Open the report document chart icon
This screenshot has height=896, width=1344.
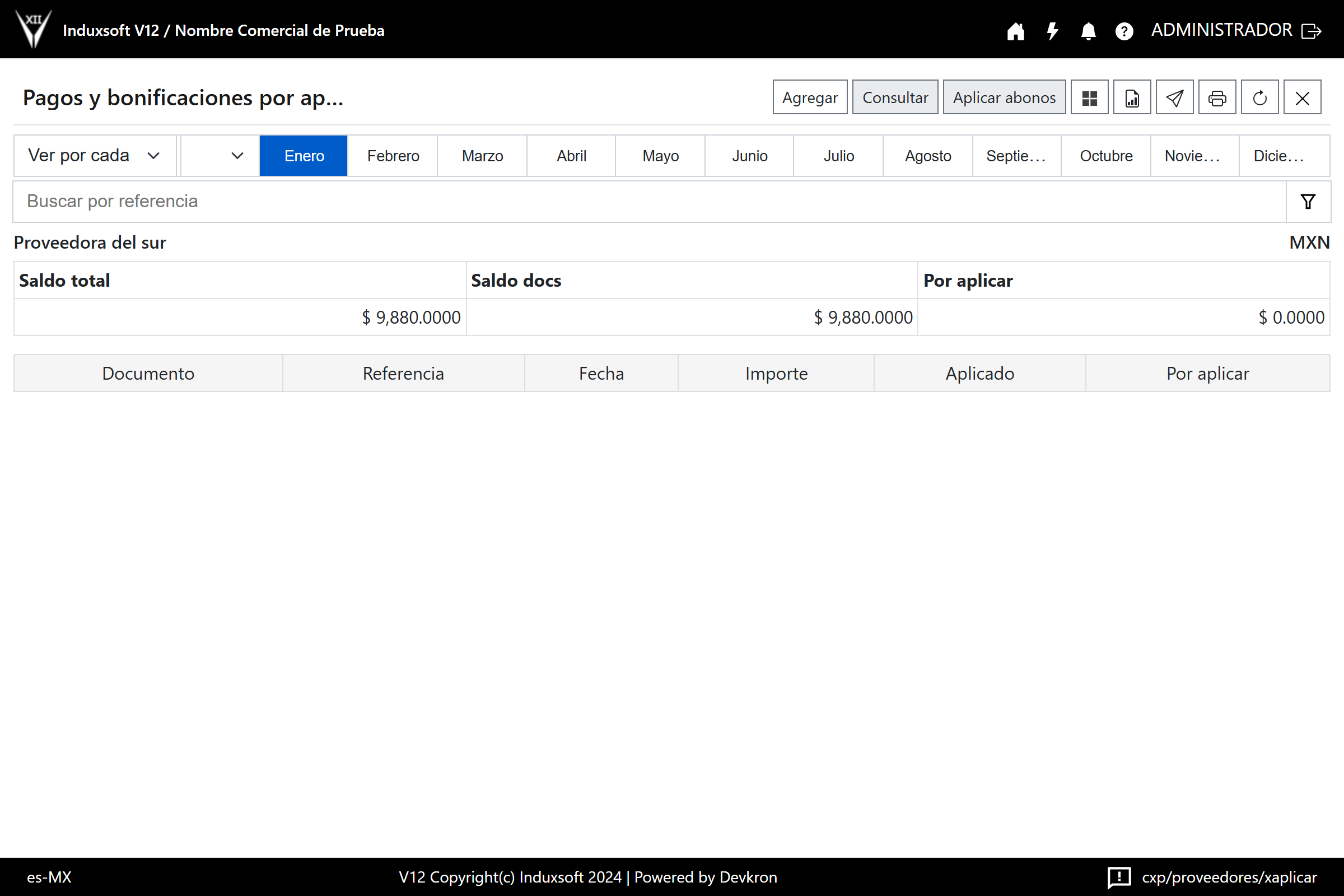pyautogui.click(x=1131, y=97)
